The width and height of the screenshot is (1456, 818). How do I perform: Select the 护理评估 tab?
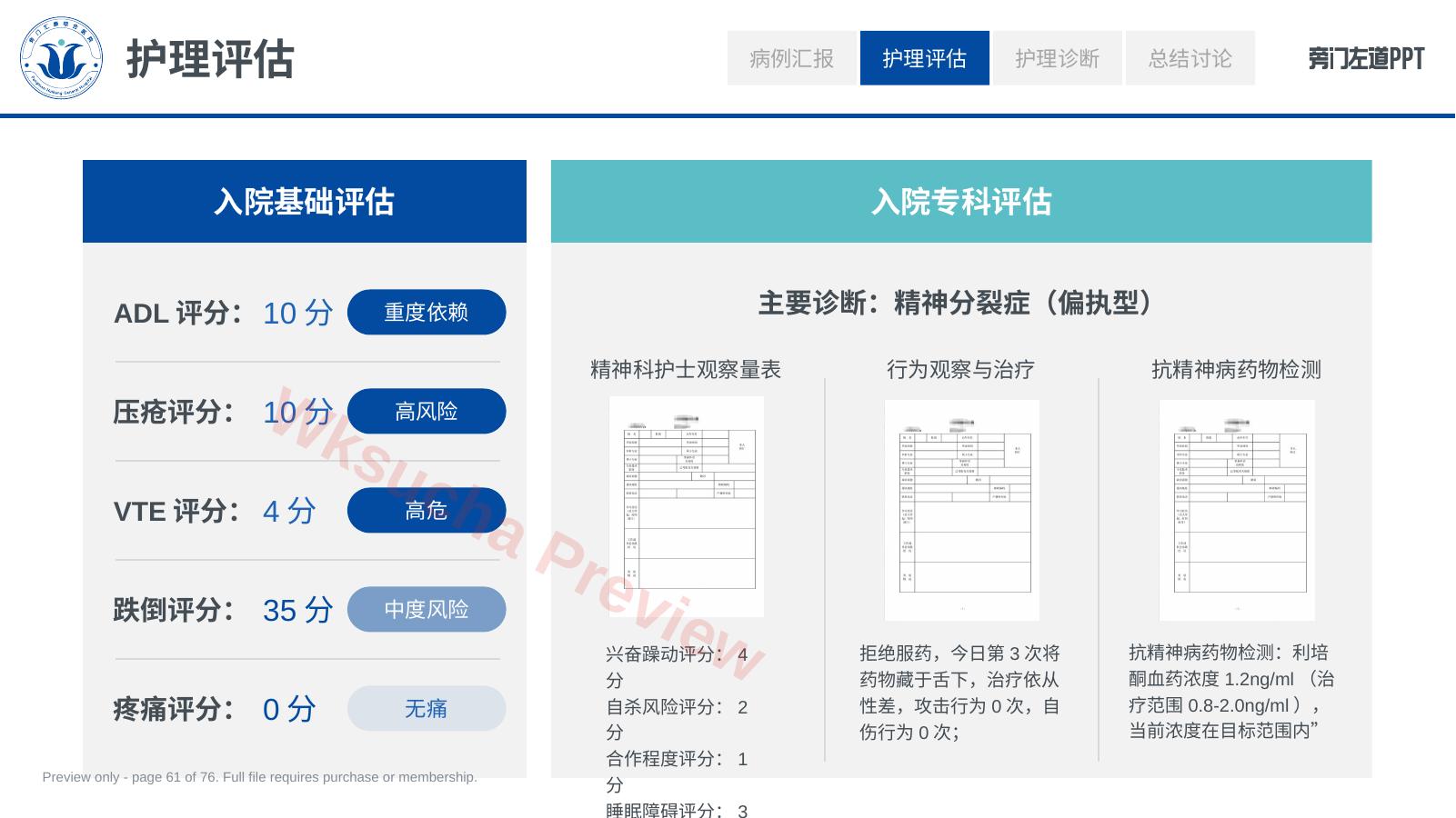[x=925, y=58]
